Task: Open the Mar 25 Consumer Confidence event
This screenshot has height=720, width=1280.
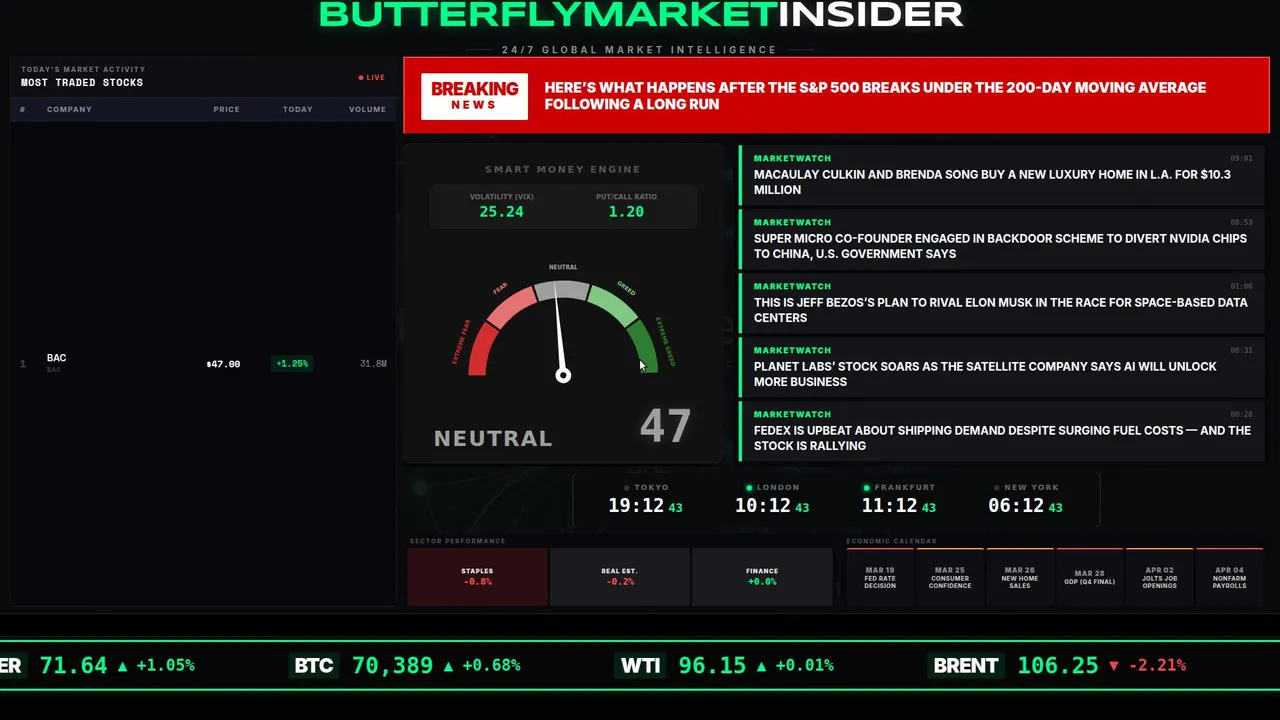Action: (x=950, y=577)
